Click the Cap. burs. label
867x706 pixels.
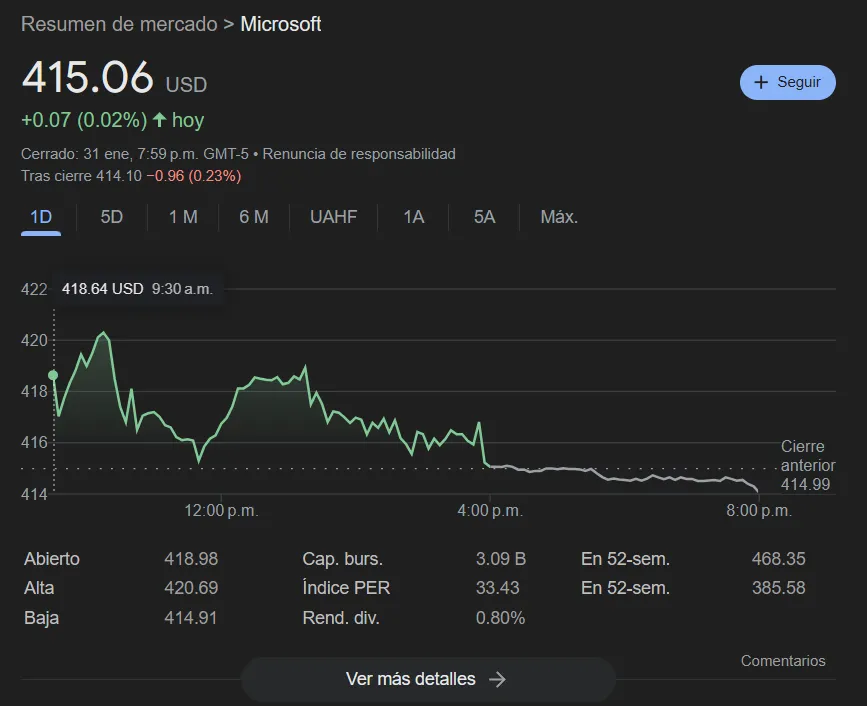click(342, 559)
